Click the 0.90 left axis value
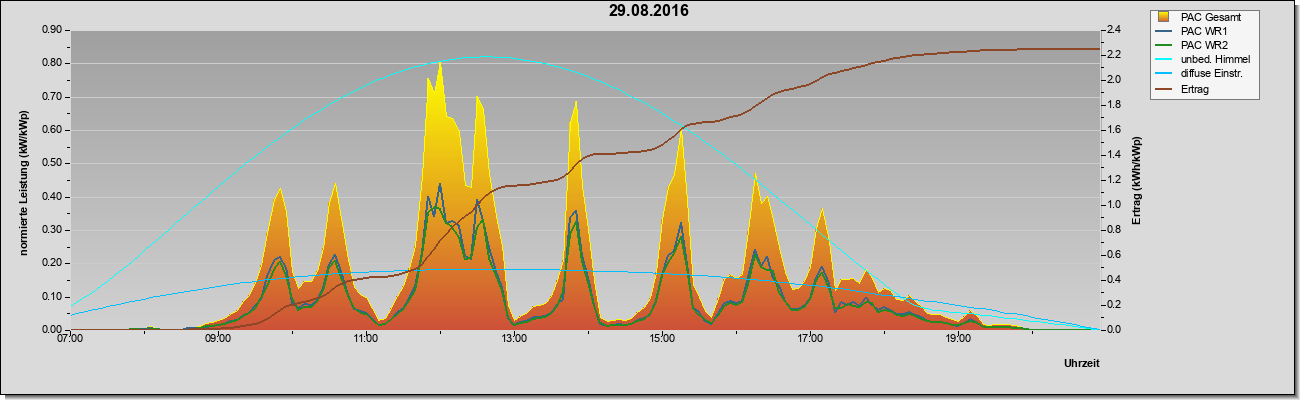Screen dimensions: 1300x400 pos(50,30)
